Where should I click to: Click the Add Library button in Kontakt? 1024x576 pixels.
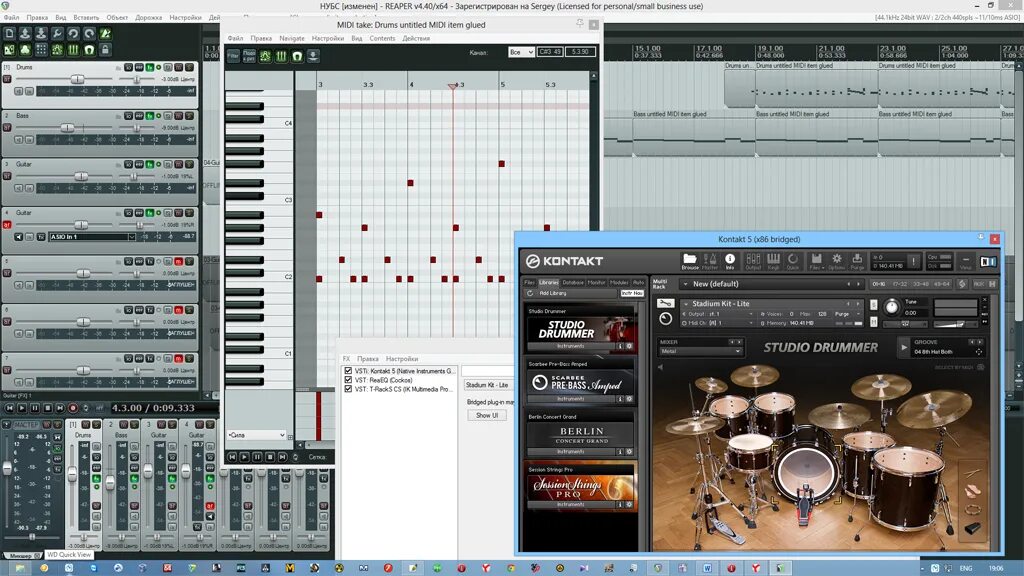click(553, 293)
